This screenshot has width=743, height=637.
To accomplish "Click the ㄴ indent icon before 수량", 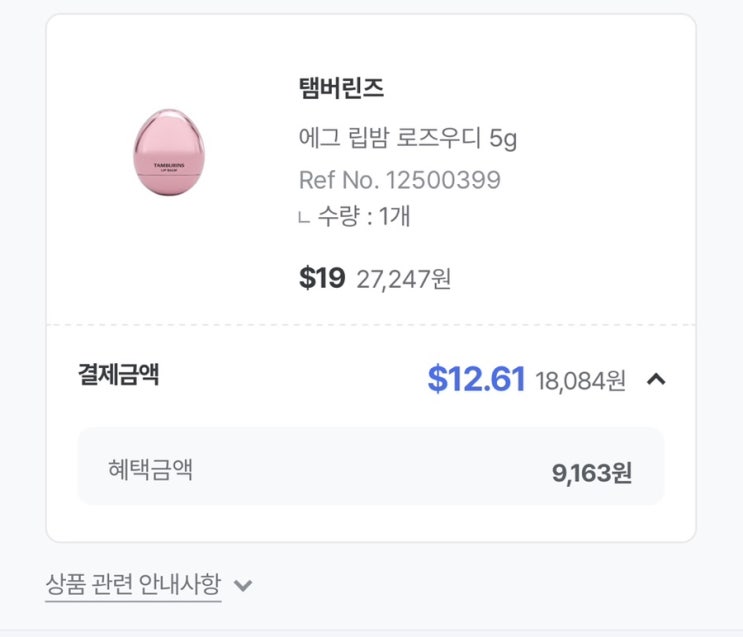I will pos(304,219).
